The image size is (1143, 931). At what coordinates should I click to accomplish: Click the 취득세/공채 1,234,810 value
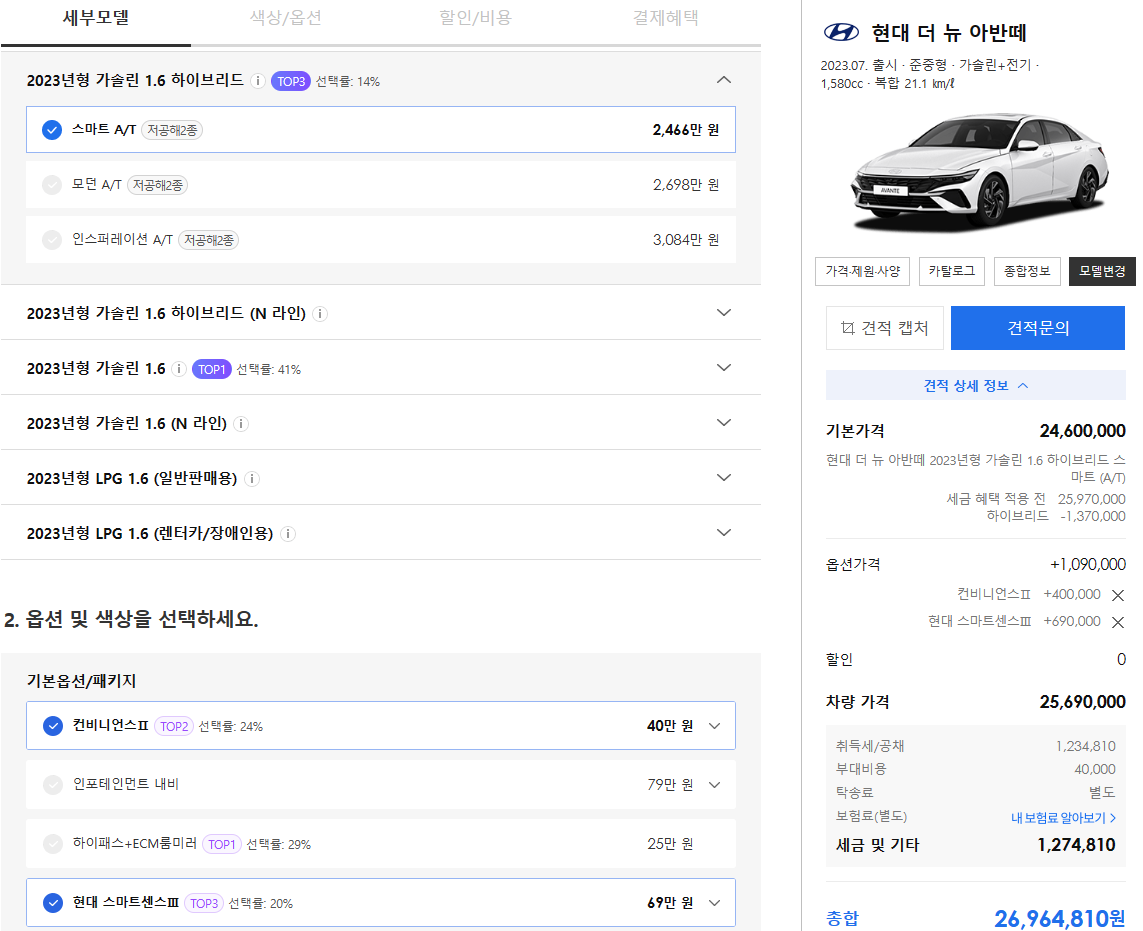pos(1085,746)
